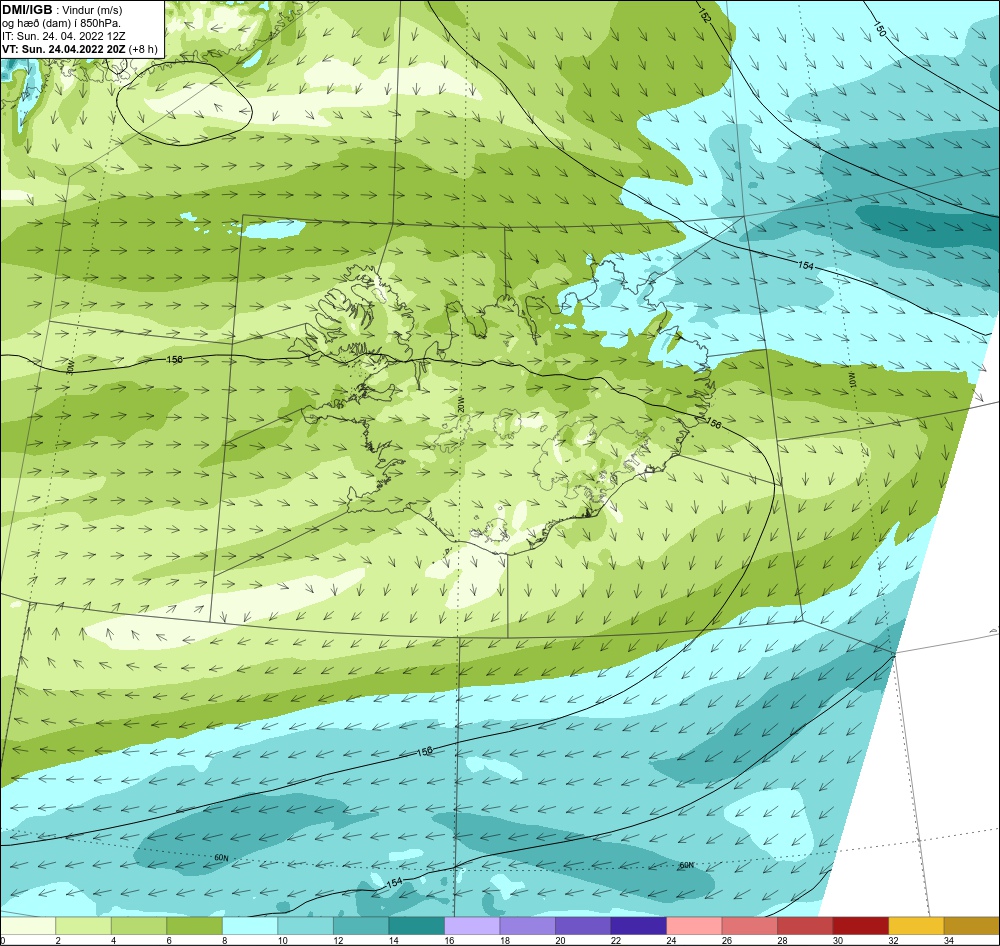Click the 60N label in the southeast
The width and height of the screenshot is (1000, 946).
pos(686,866)
